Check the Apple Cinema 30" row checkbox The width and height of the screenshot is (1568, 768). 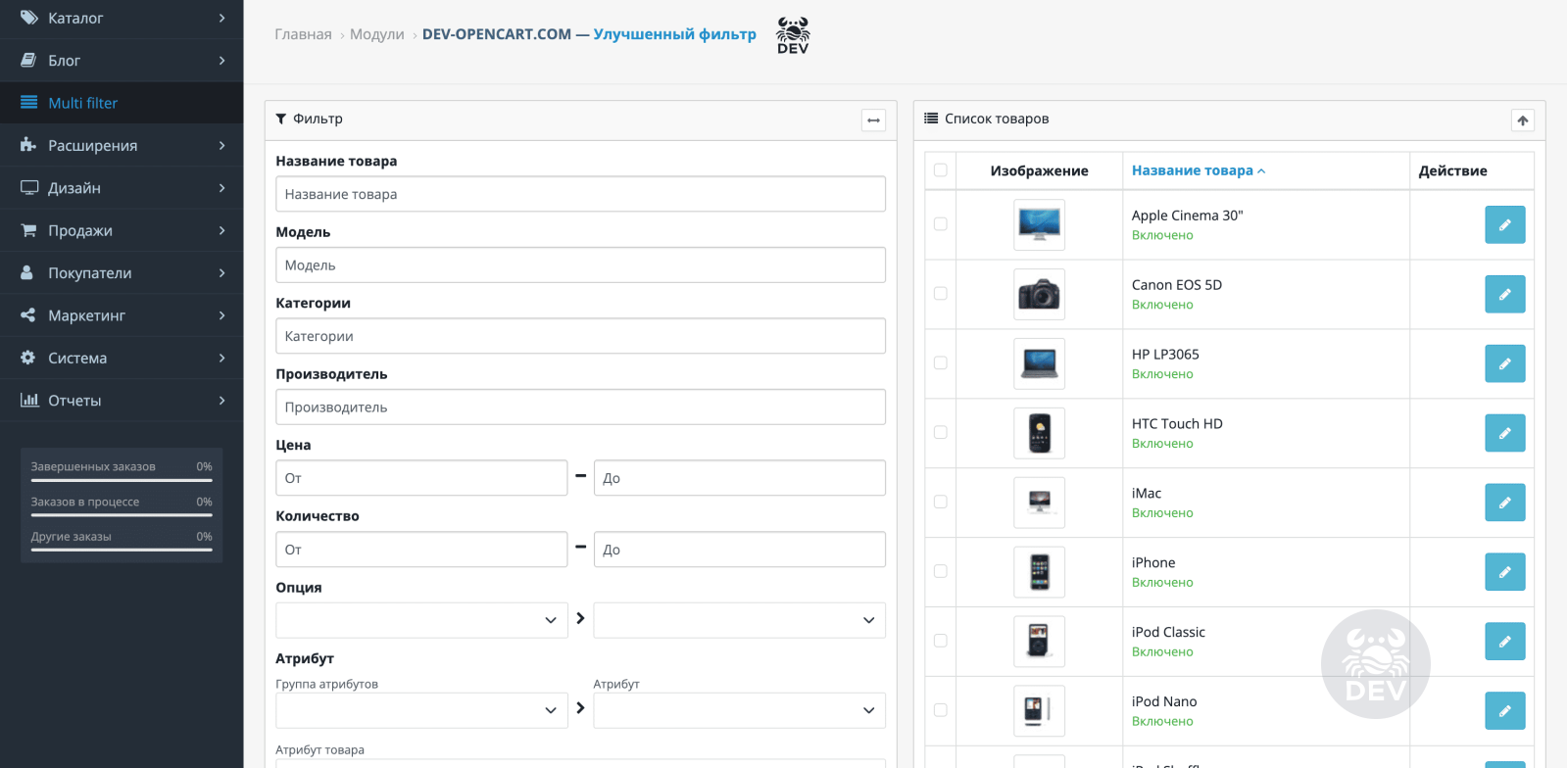tap(941, 223)
